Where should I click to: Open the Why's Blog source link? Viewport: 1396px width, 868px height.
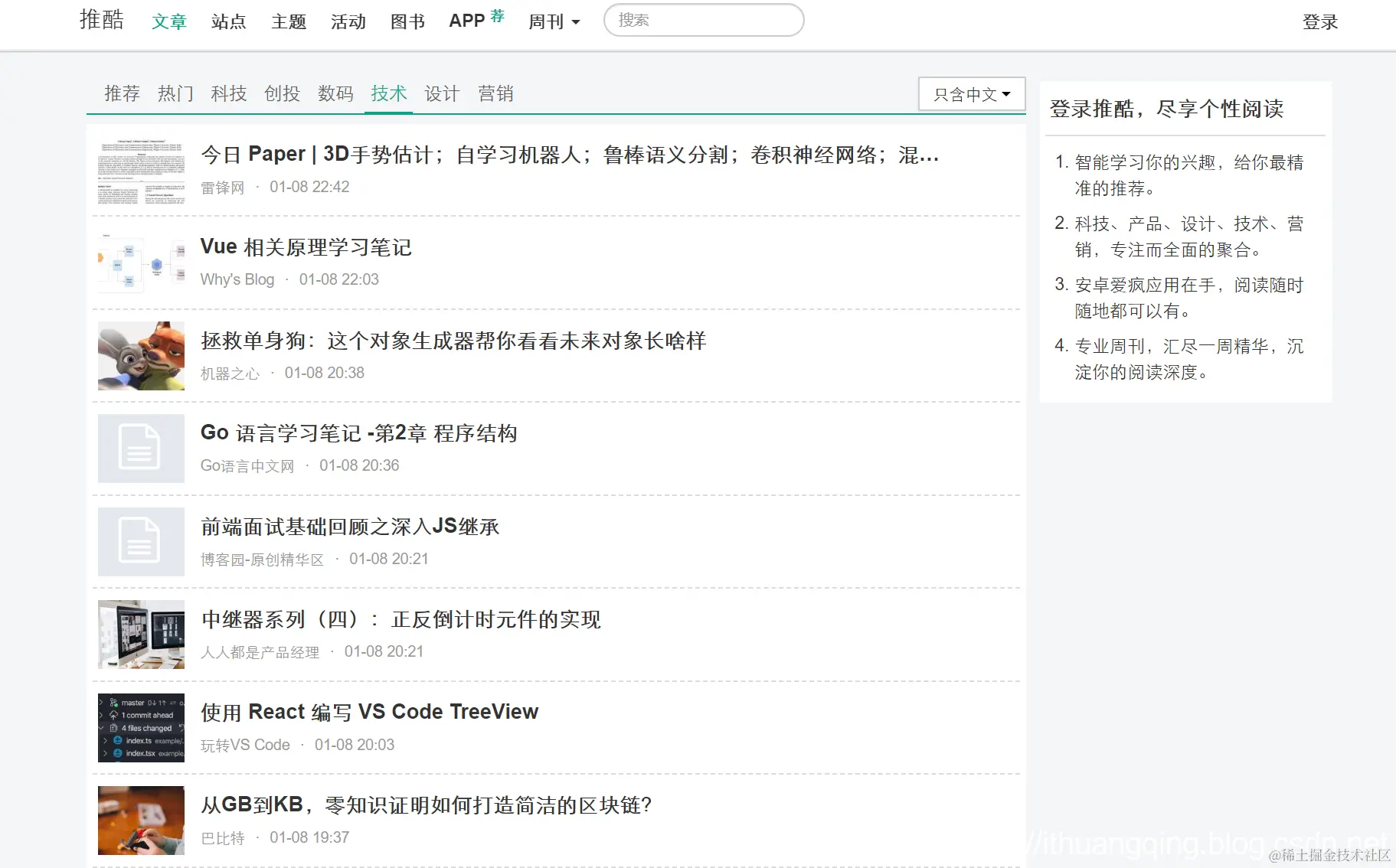pyautogui.click(x=237, y=279)
